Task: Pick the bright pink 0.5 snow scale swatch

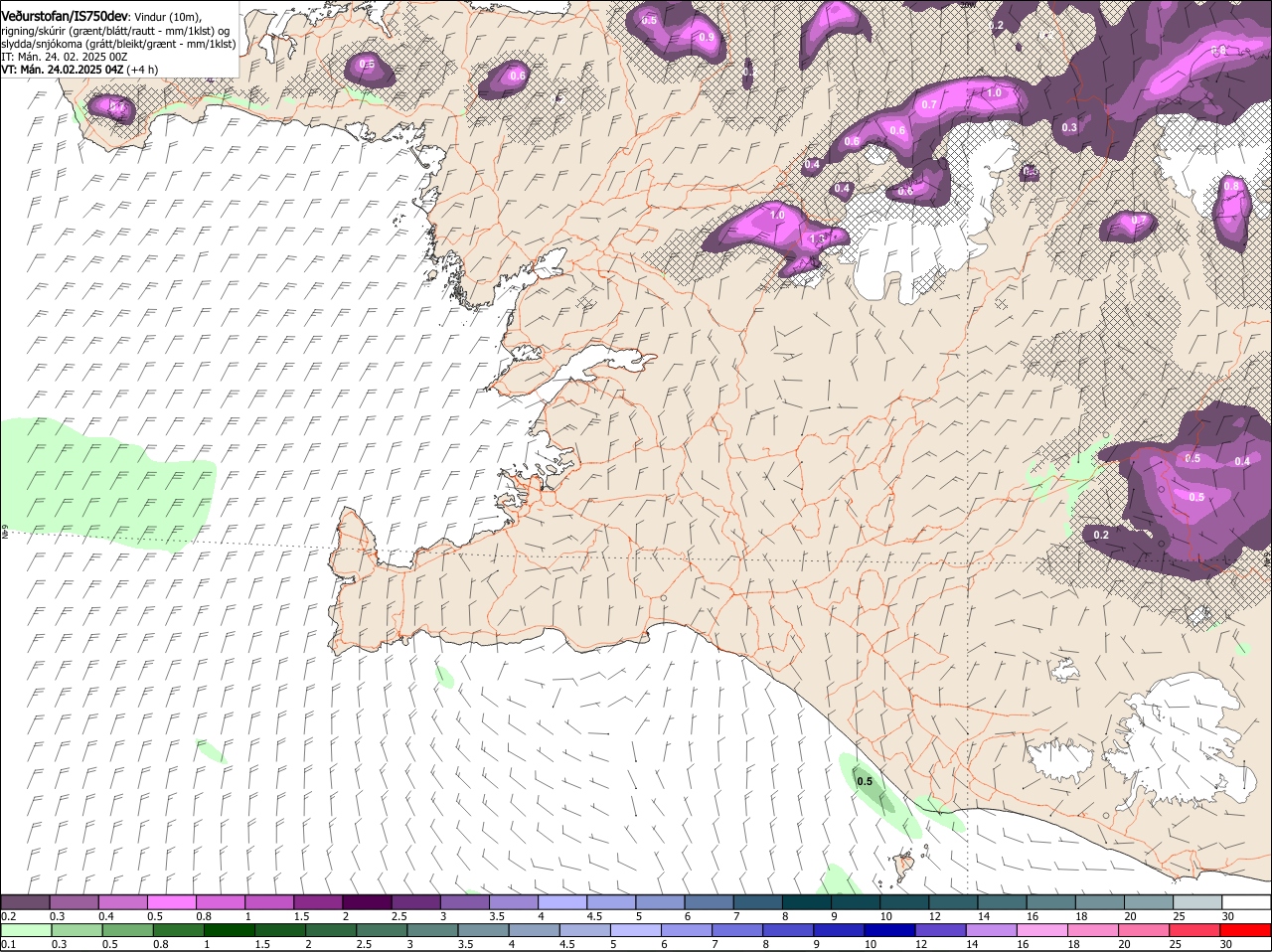Action: point(171,901)
